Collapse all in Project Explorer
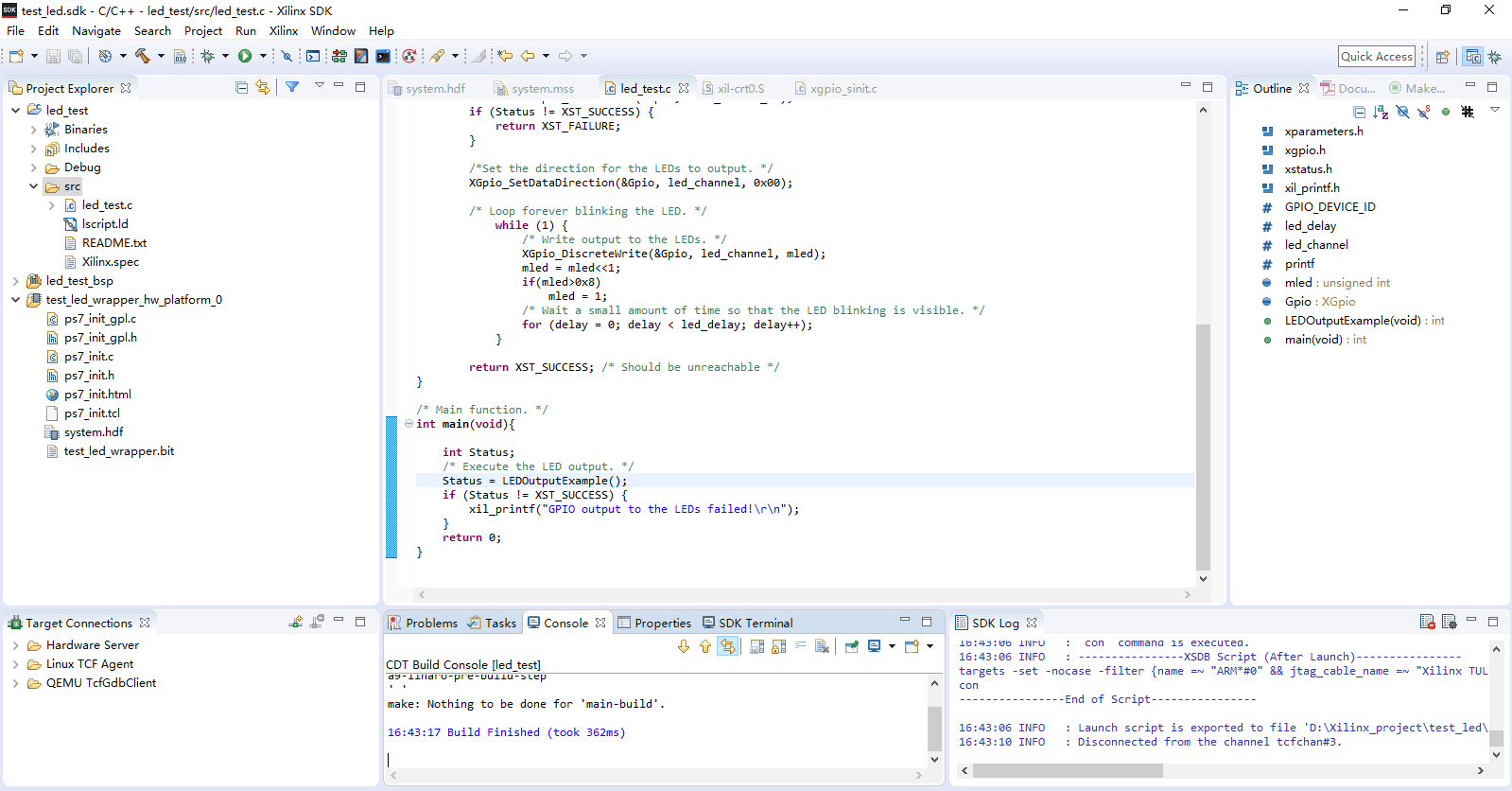The height and width of the screenshot is (791, 1512). [241, 87]
